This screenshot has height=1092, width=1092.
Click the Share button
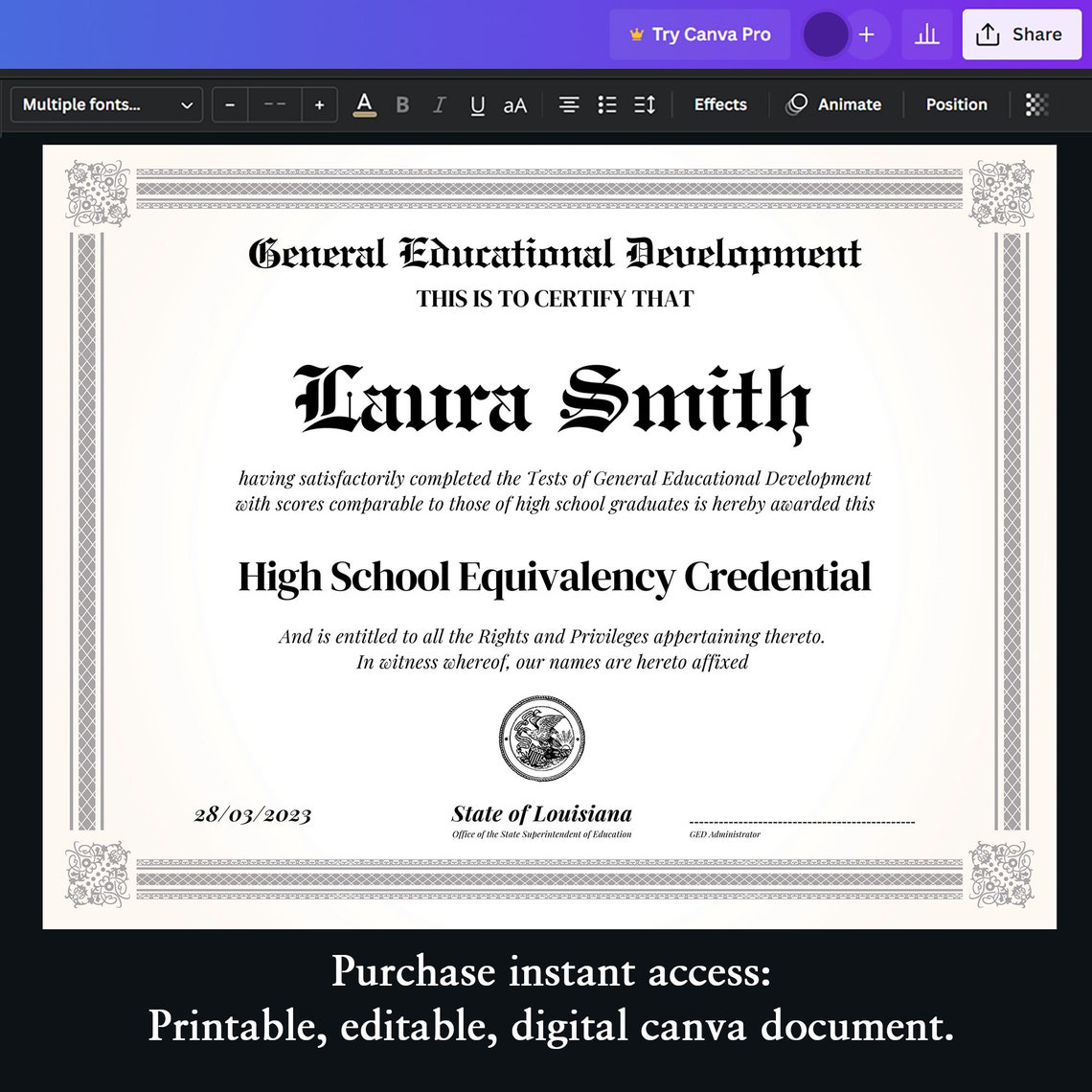pos(1021,34)
